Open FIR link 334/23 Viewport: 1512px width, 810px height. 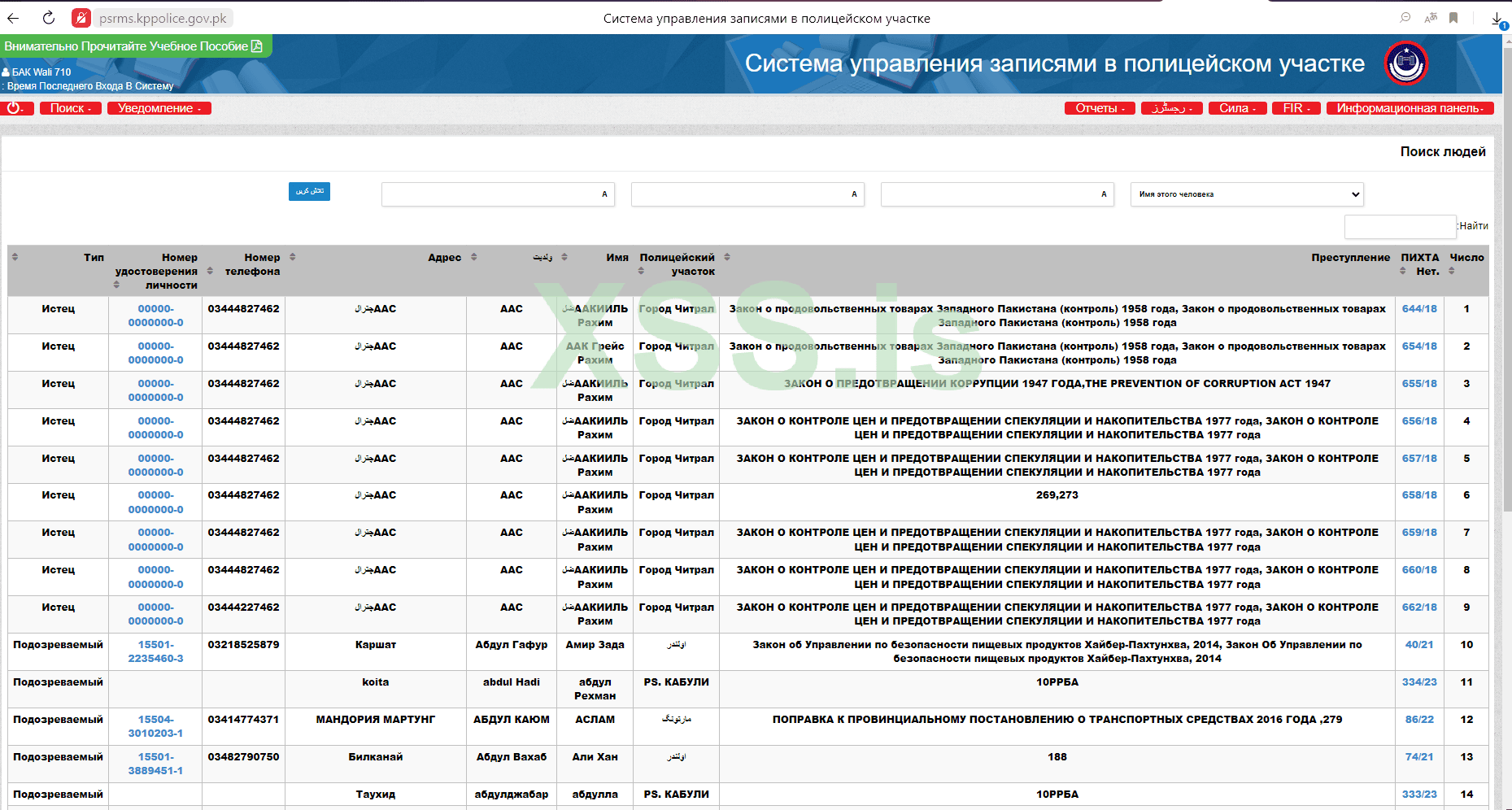point(1419,682)
